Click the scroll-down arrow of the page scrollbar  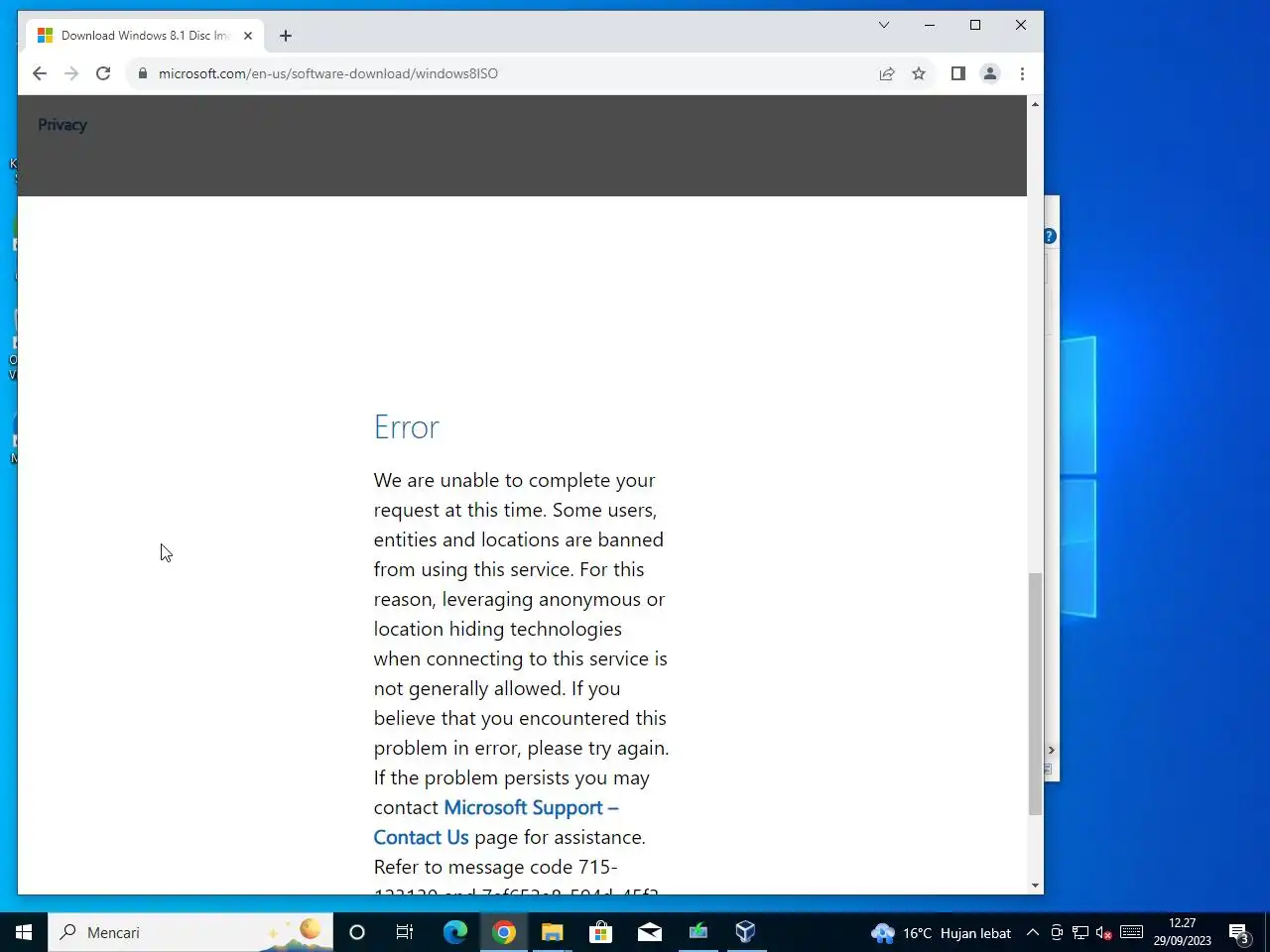(x=1035, y=886)
